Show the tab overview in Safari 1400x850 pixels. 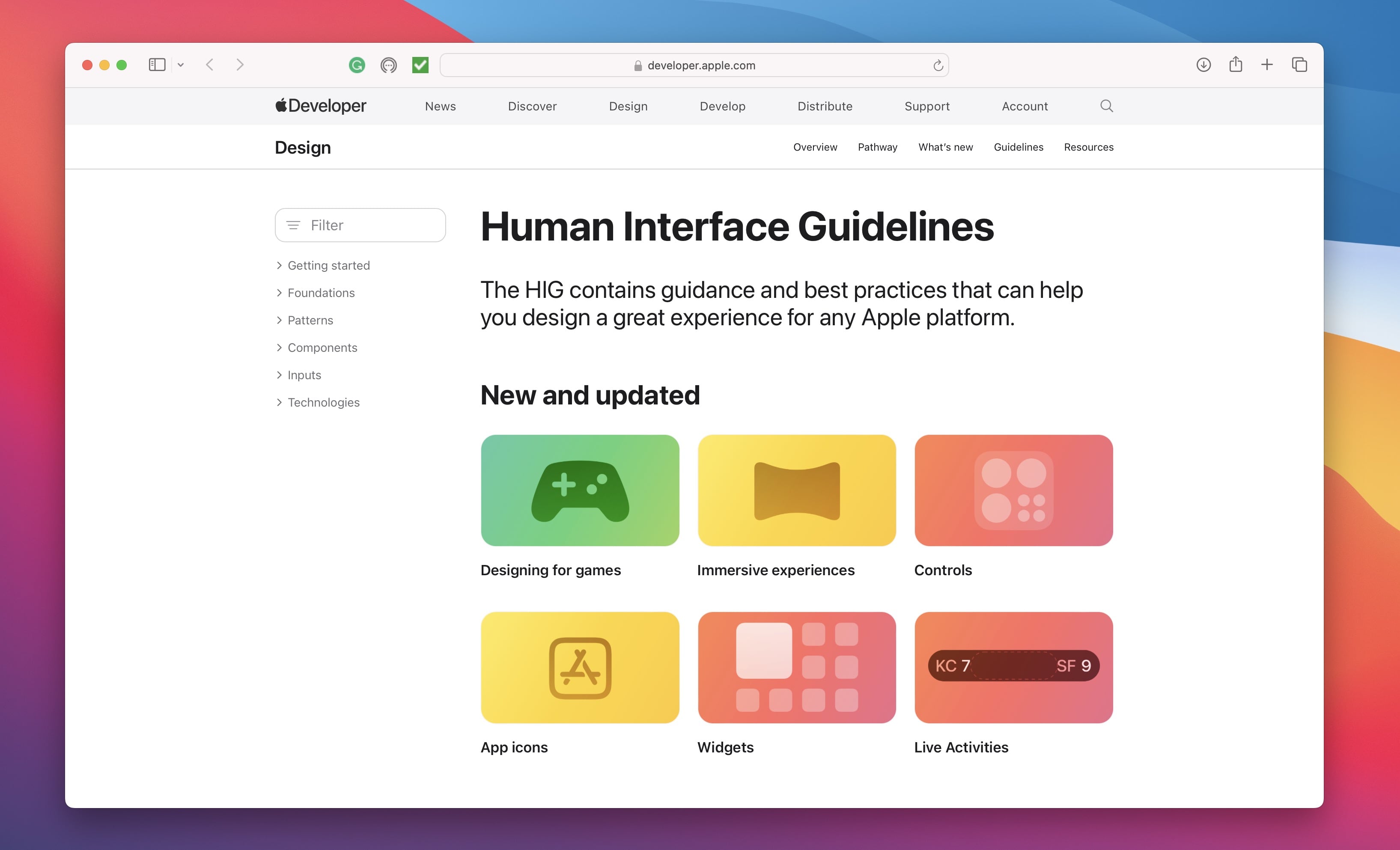[1299, 65]
